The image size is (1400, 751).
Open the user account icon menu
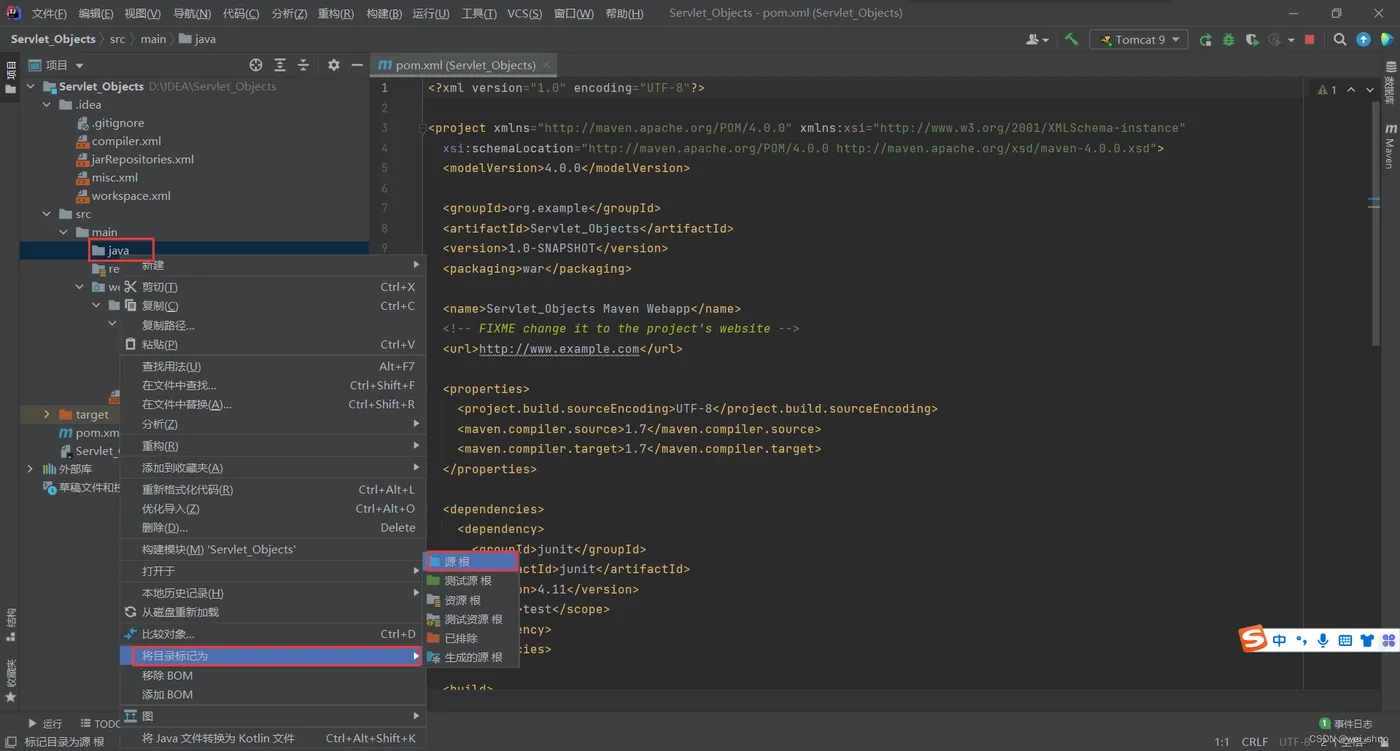point(1037,40)
